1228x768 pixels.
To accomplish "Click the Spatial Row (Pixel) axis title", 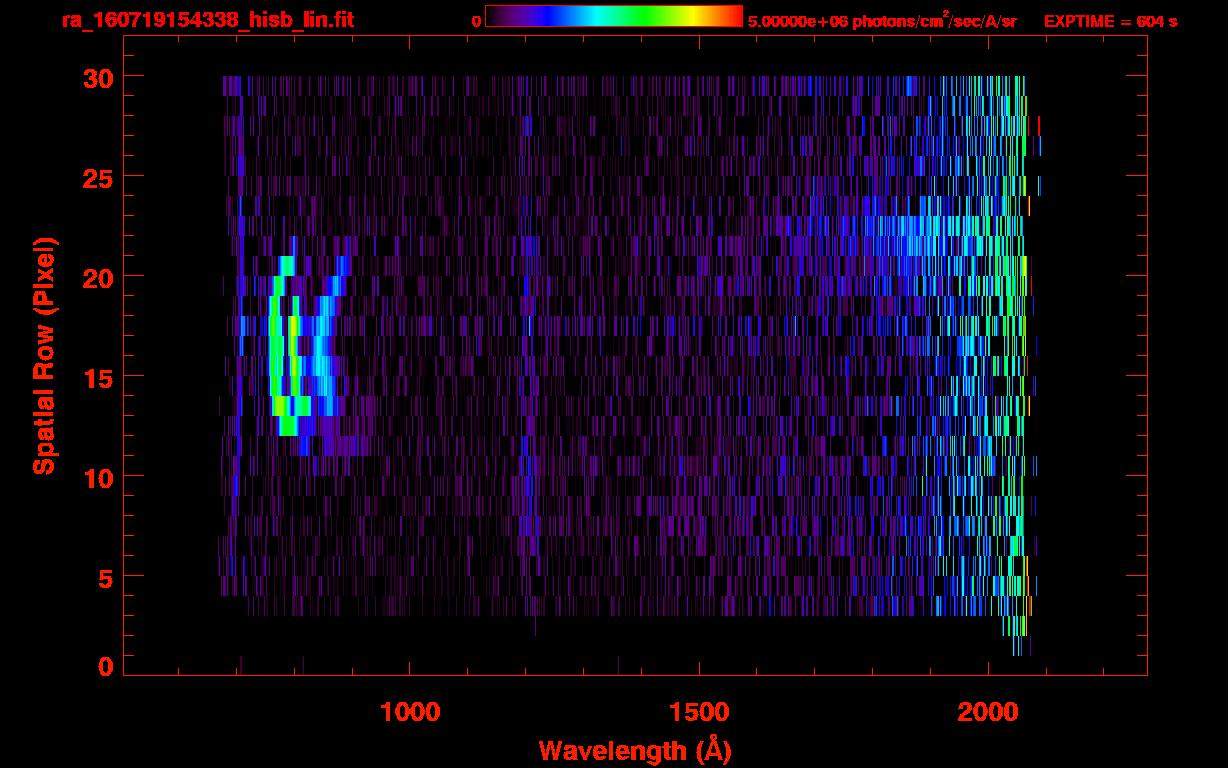I will tap(45, 355).
